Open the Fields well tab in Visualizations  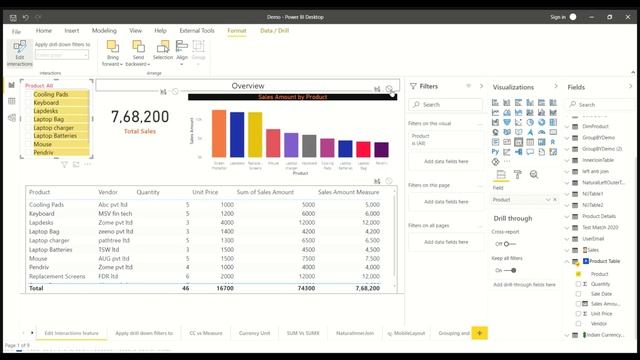(x=501, y=175)
